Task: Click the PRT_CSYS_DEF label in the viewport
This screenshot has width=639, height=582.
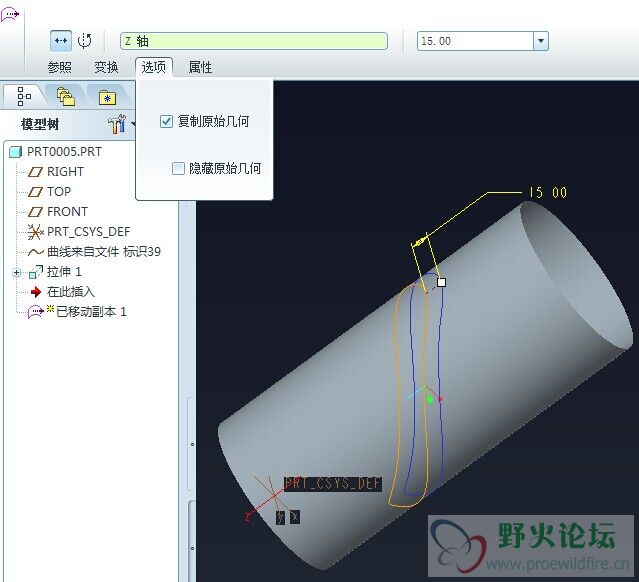Action: click(333, 483)
